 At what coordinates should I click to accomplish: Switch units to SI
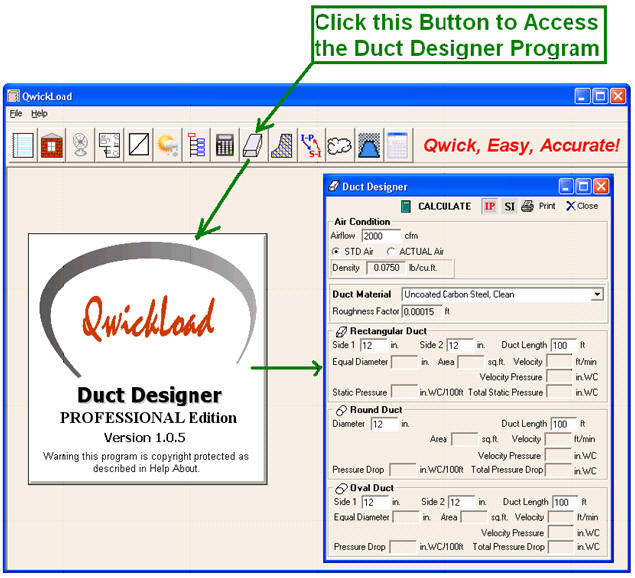click(509, 206)
